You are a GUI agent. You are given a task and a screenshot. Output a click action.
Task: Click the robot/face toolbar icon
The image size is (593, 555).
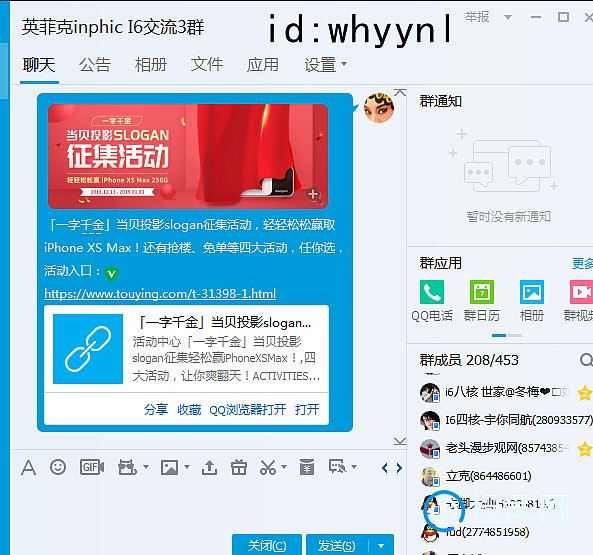[x=127, y=467]
